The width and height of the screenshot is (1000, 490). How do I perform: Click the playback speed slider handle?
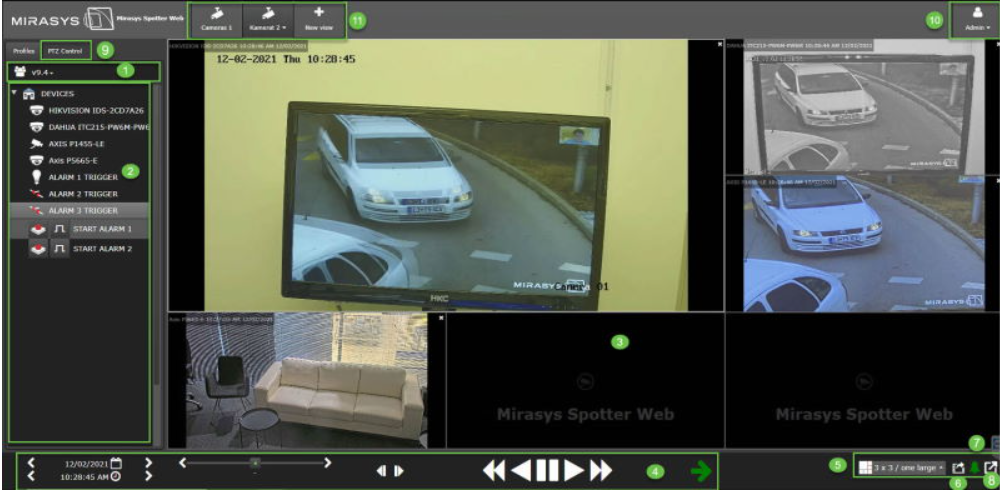(254, 462)
